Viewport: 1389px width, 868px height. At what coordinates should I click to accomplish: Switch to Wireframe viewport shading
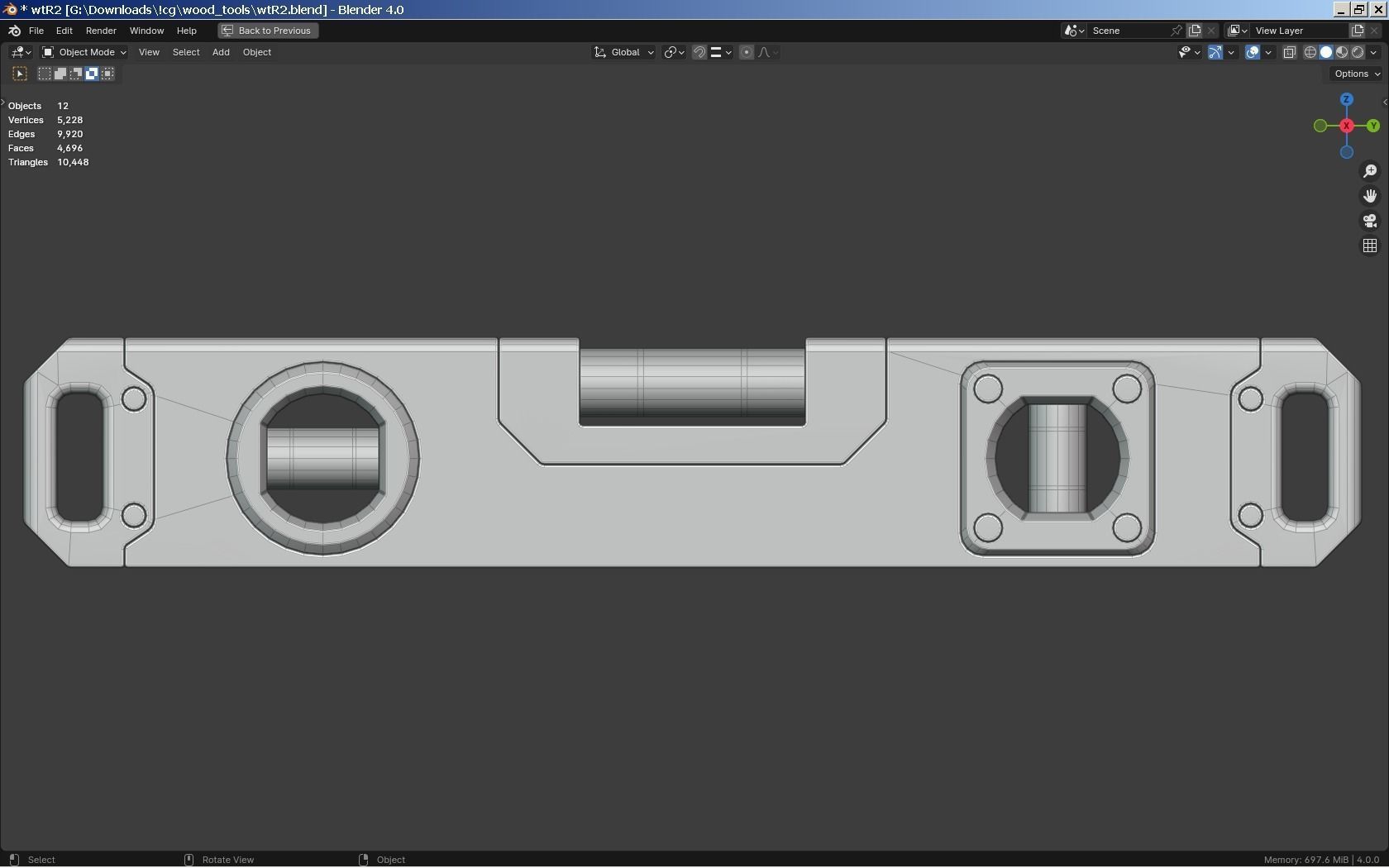1310,52
